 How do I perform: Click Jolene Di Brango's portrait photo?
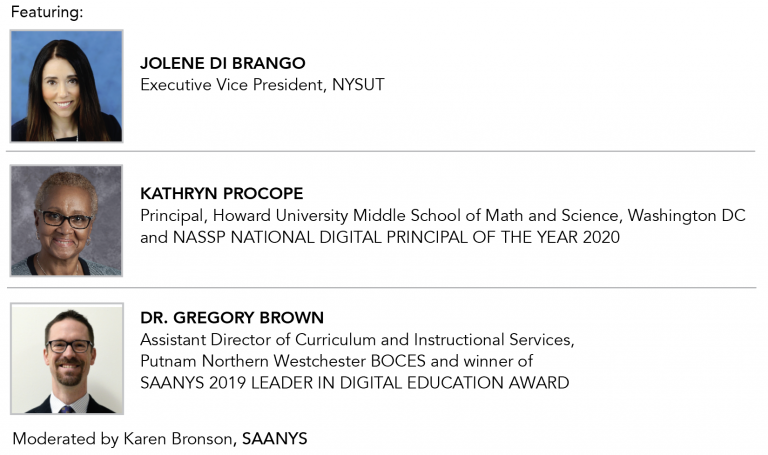tap(67, 86)
